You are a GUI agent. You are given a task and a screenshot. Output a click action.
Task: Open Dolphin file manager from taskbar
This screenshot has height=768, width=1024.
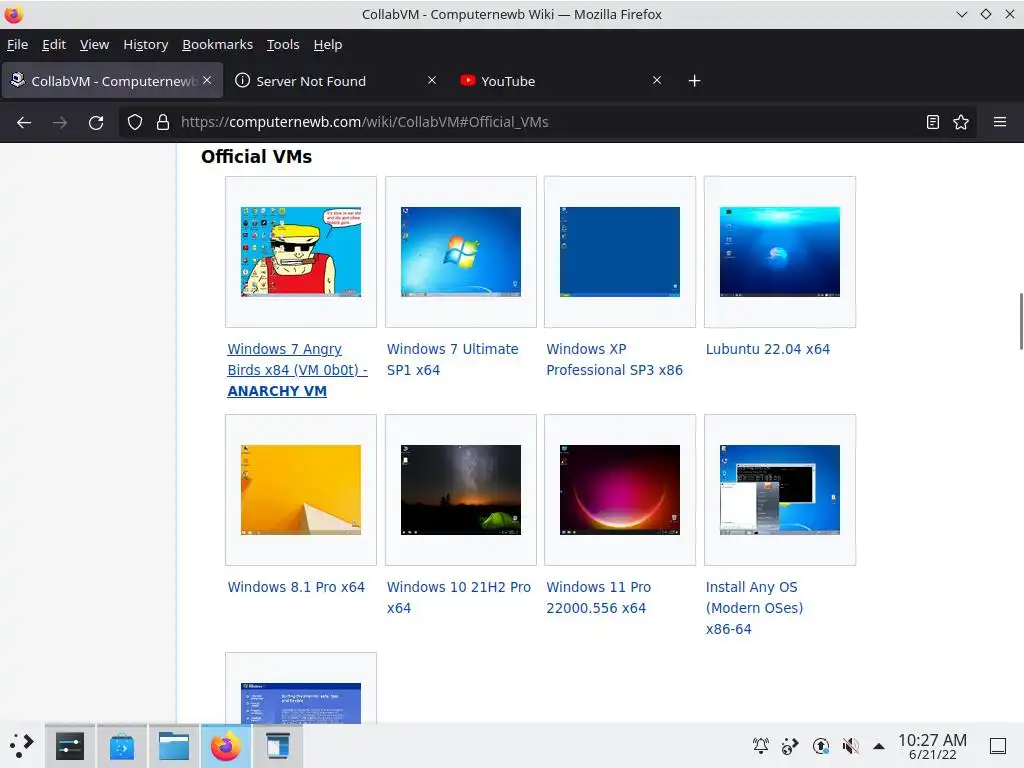(x=174, y=746)
